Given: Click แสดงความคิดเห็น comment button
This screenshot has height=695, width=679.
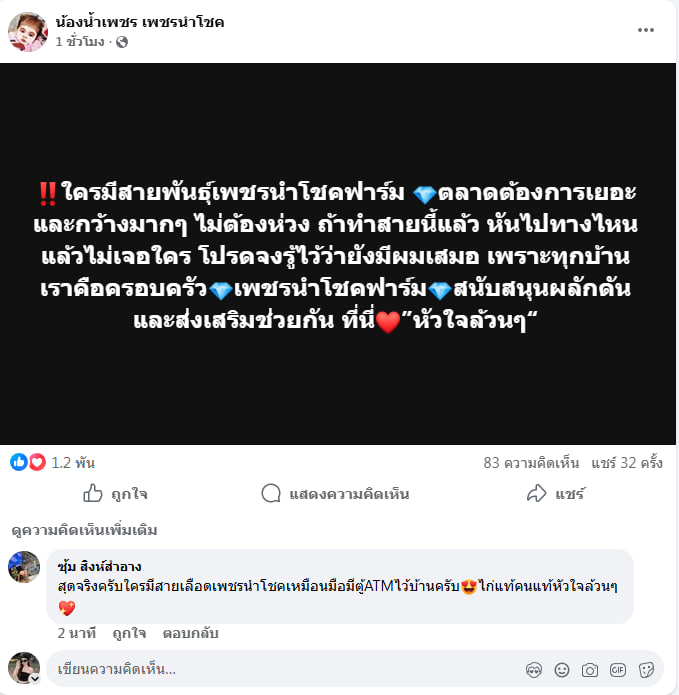Looking at the screenshot, I should point(336,493).
